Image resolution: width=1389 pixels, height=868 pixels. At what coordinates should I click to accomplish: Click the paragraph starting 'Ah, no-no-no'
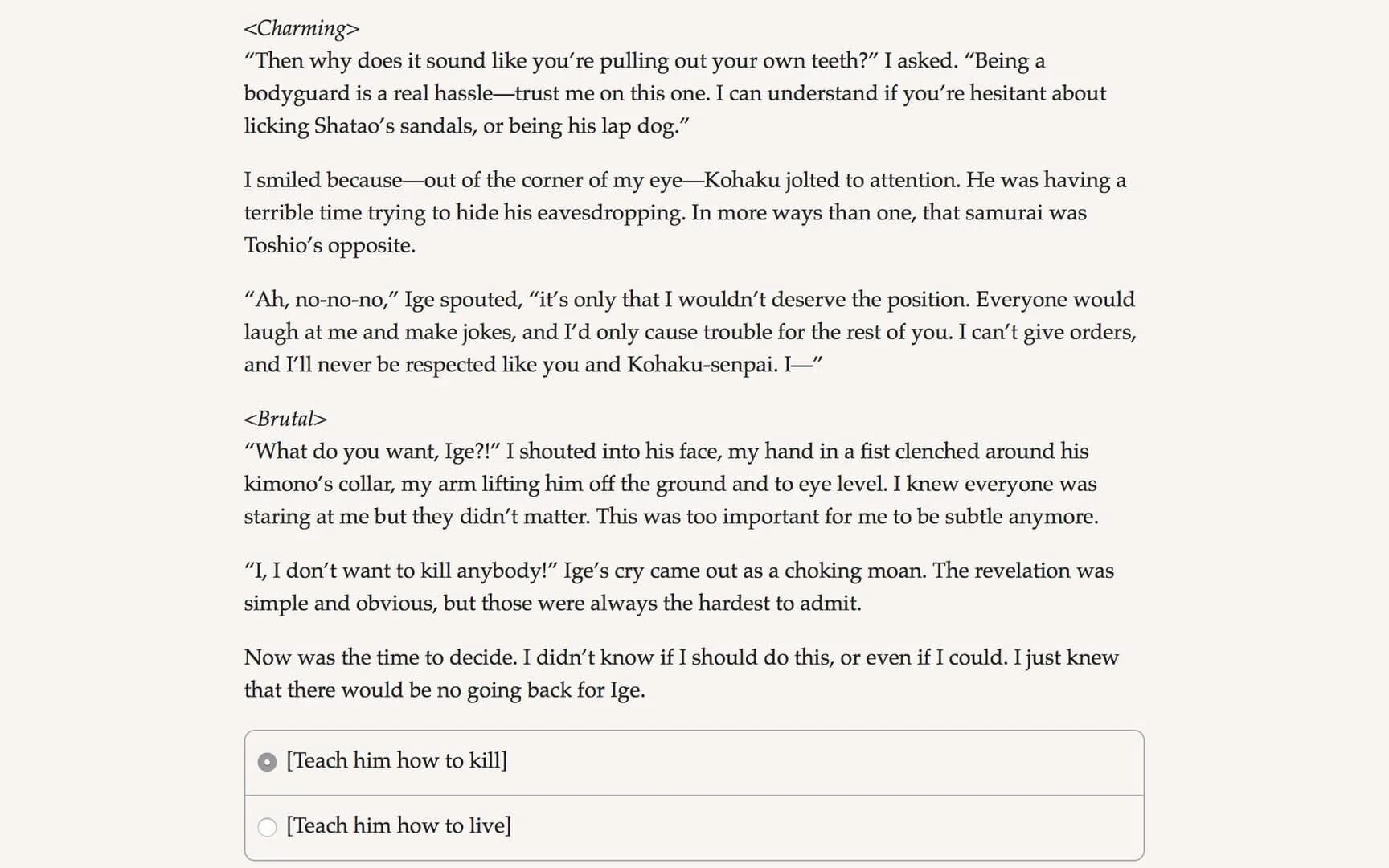tap(690, 332)
